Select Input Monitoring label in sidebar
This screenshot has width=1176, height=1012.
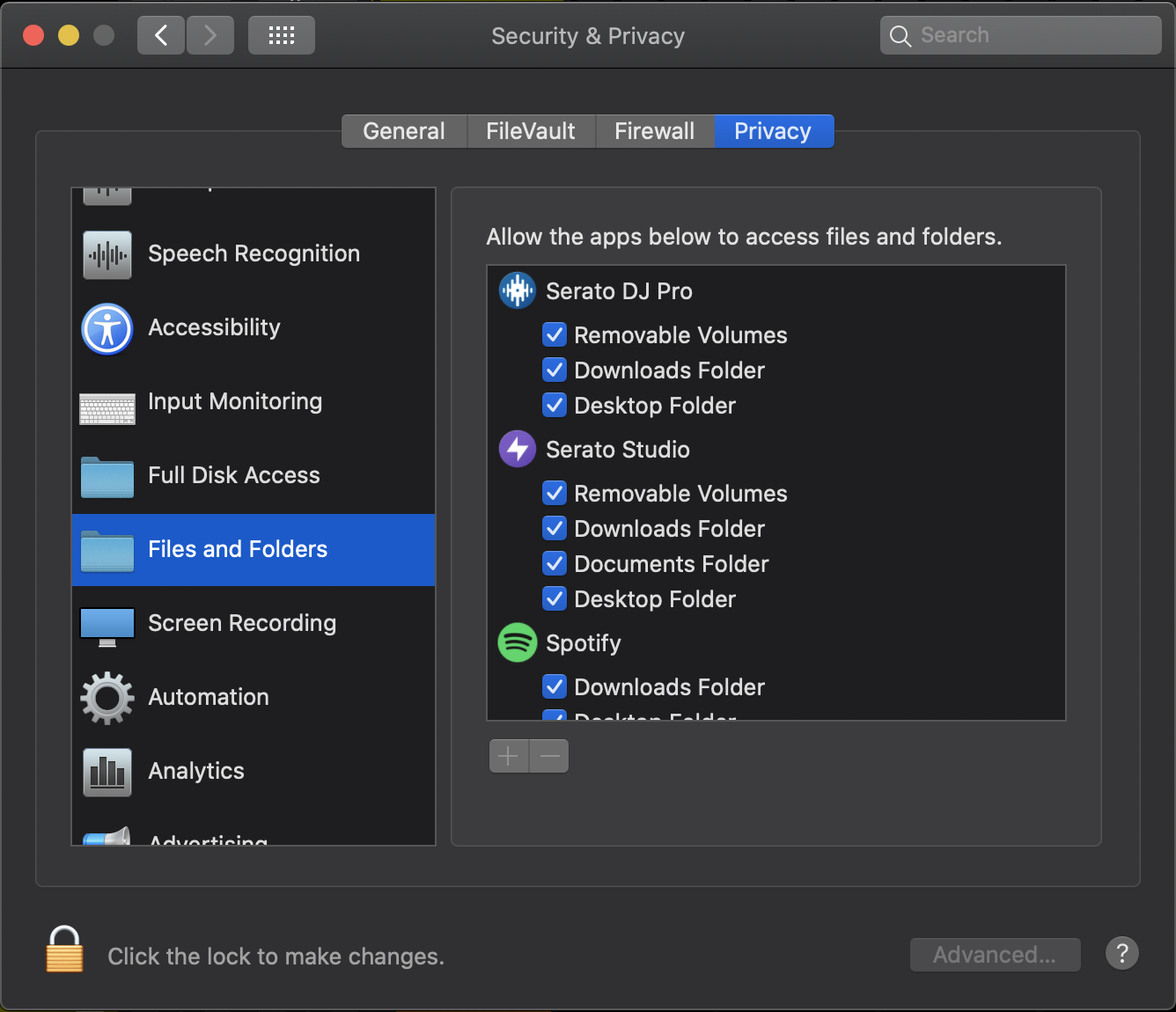click(x=235, y=401)
